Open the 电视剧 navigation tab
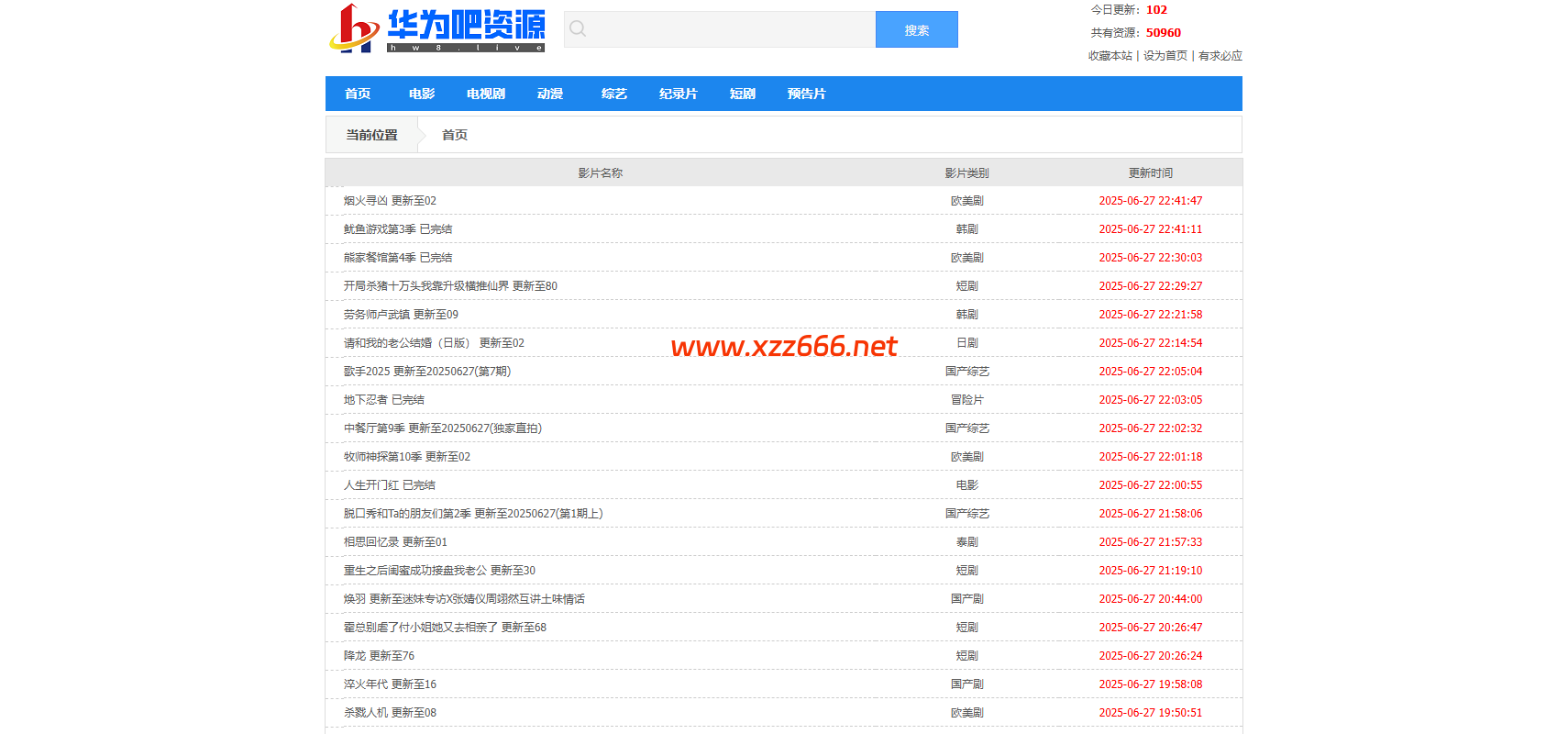 pyautogui.click(x=486, y=94)
